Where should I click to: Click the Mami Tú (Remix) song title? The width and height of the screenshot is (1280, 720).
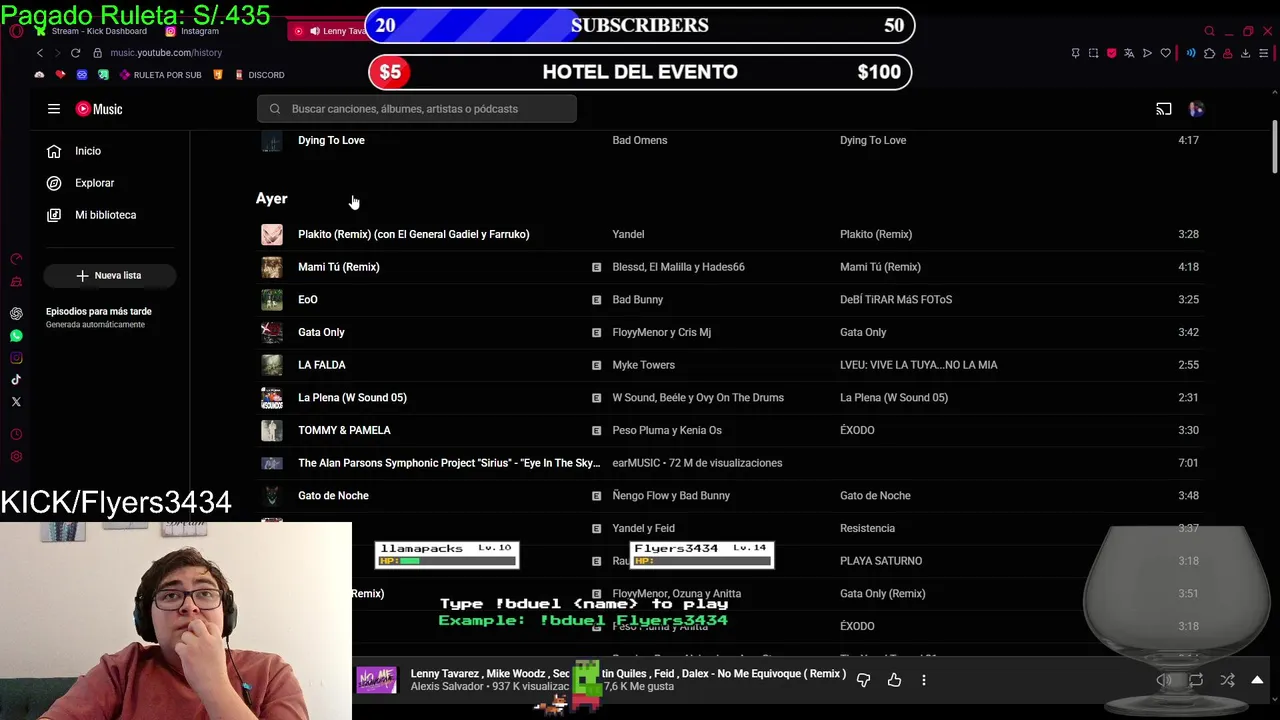[339, 267]
